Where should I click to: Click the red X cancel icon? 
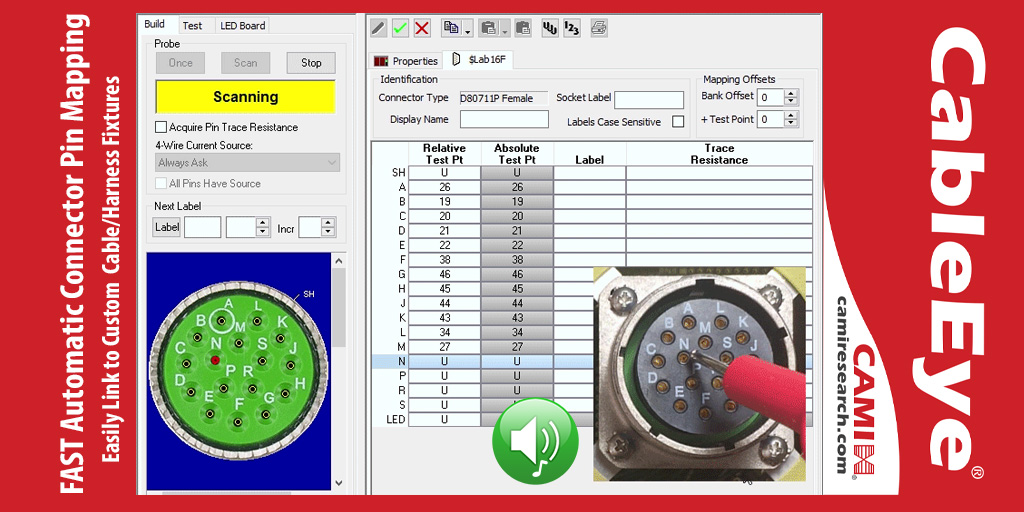tap(423, 28)
